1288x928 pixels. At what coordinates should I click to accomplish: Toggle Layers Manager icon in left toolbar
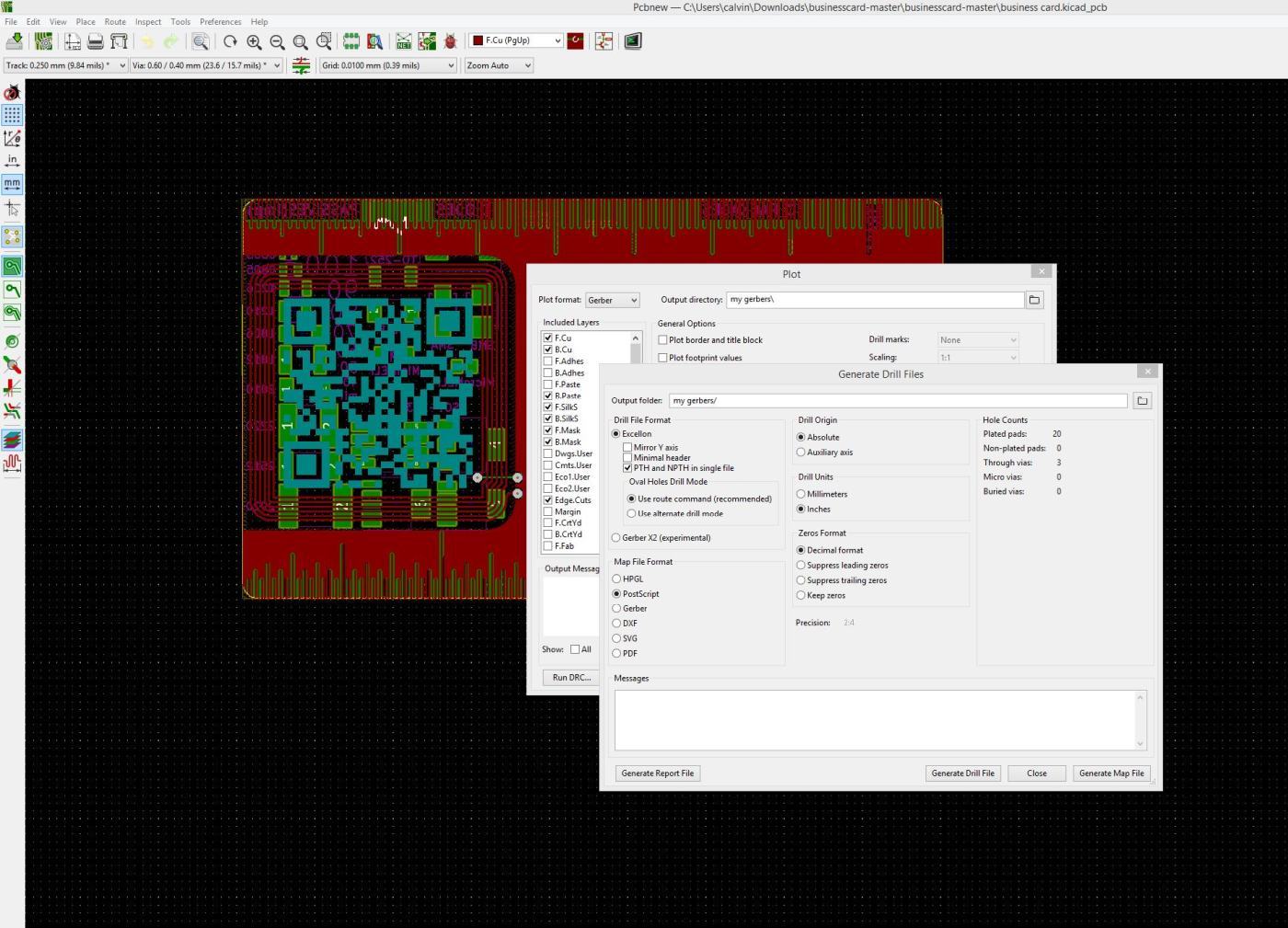tap(12, 440)
